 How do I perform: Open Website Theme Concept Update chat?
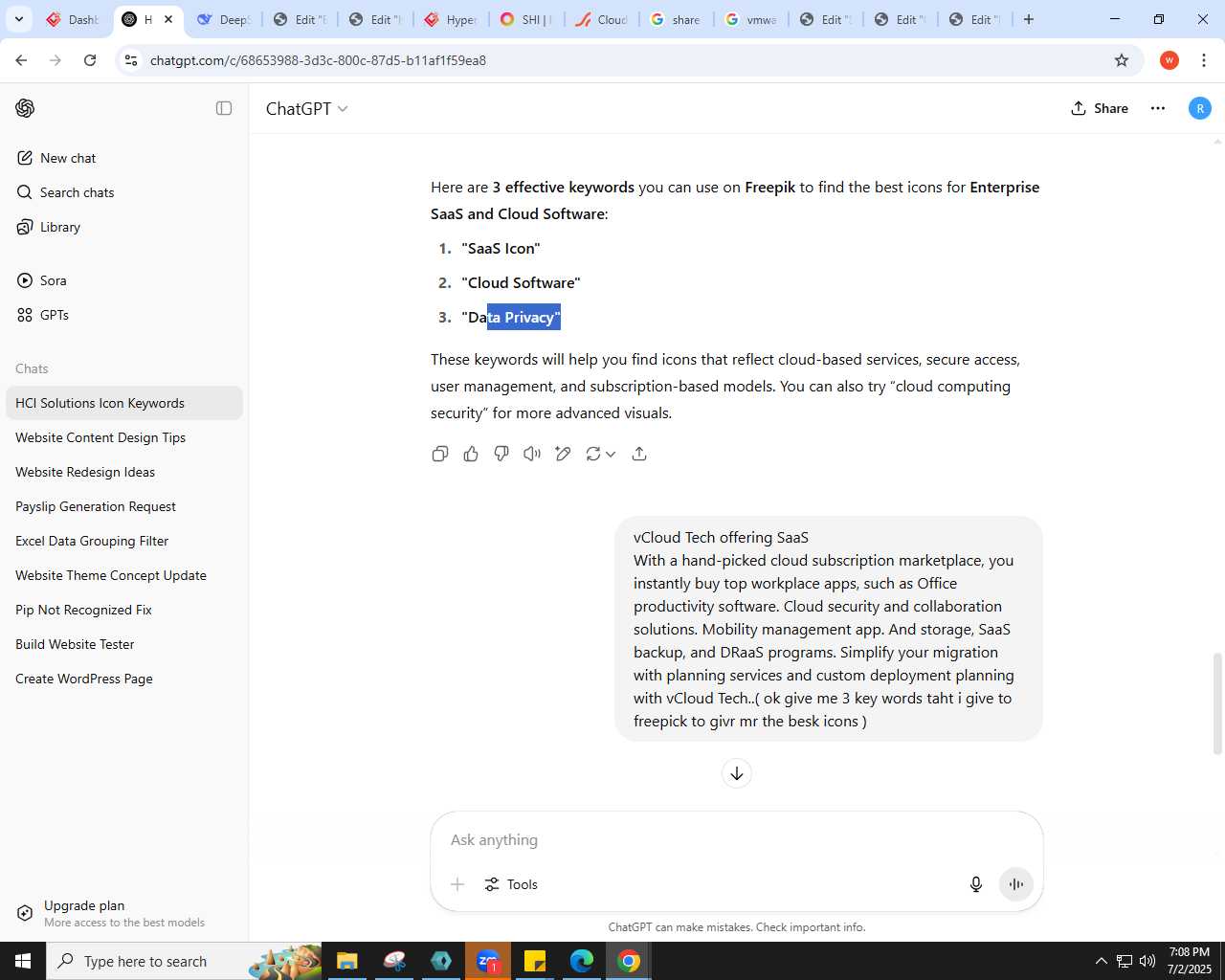124,575
